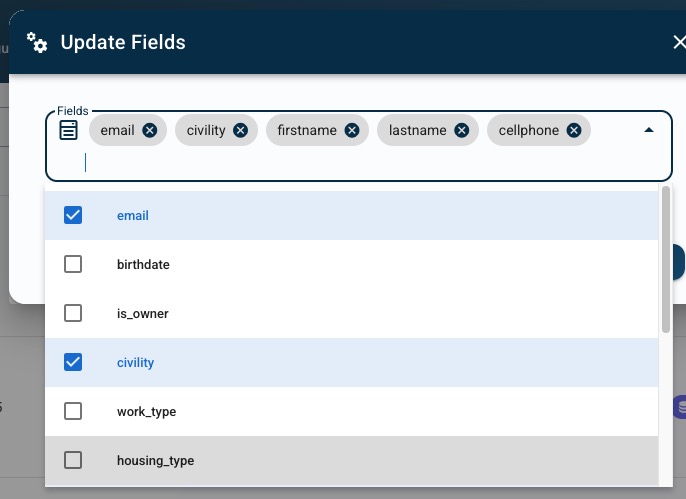Click the cellphone chip text
This screenshot has width=686, height=499.
pos(528,131)
